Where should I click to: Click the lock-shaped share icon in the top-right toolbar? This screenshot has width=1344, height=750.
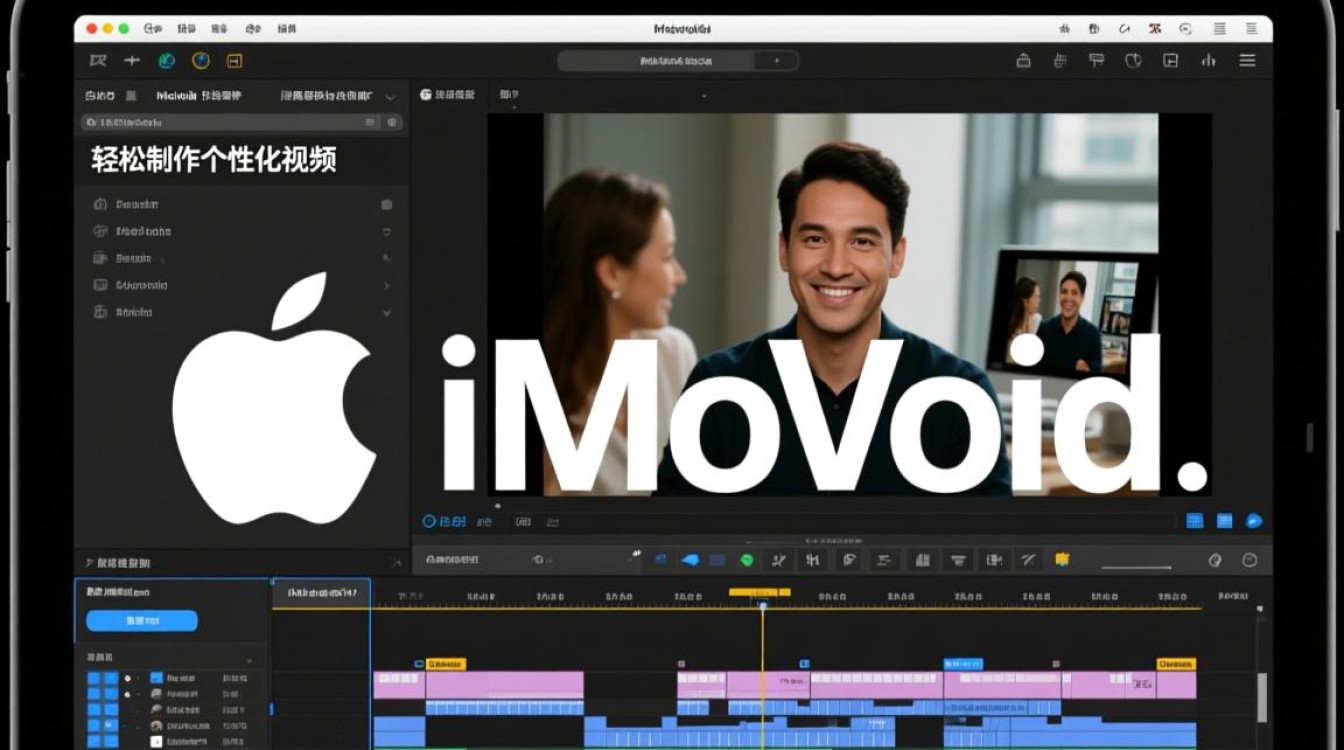pos(1023,61)
